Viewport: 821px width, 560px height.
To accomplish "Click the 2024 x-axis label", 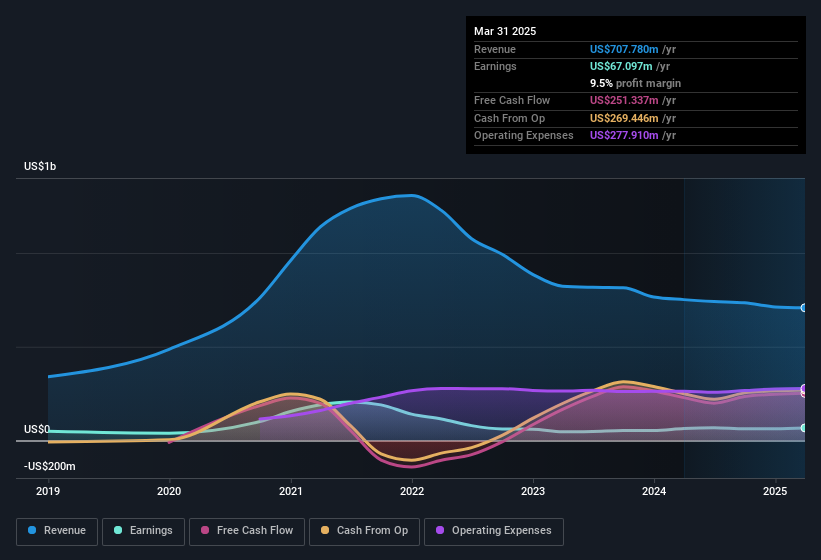I will coord(654,491).
